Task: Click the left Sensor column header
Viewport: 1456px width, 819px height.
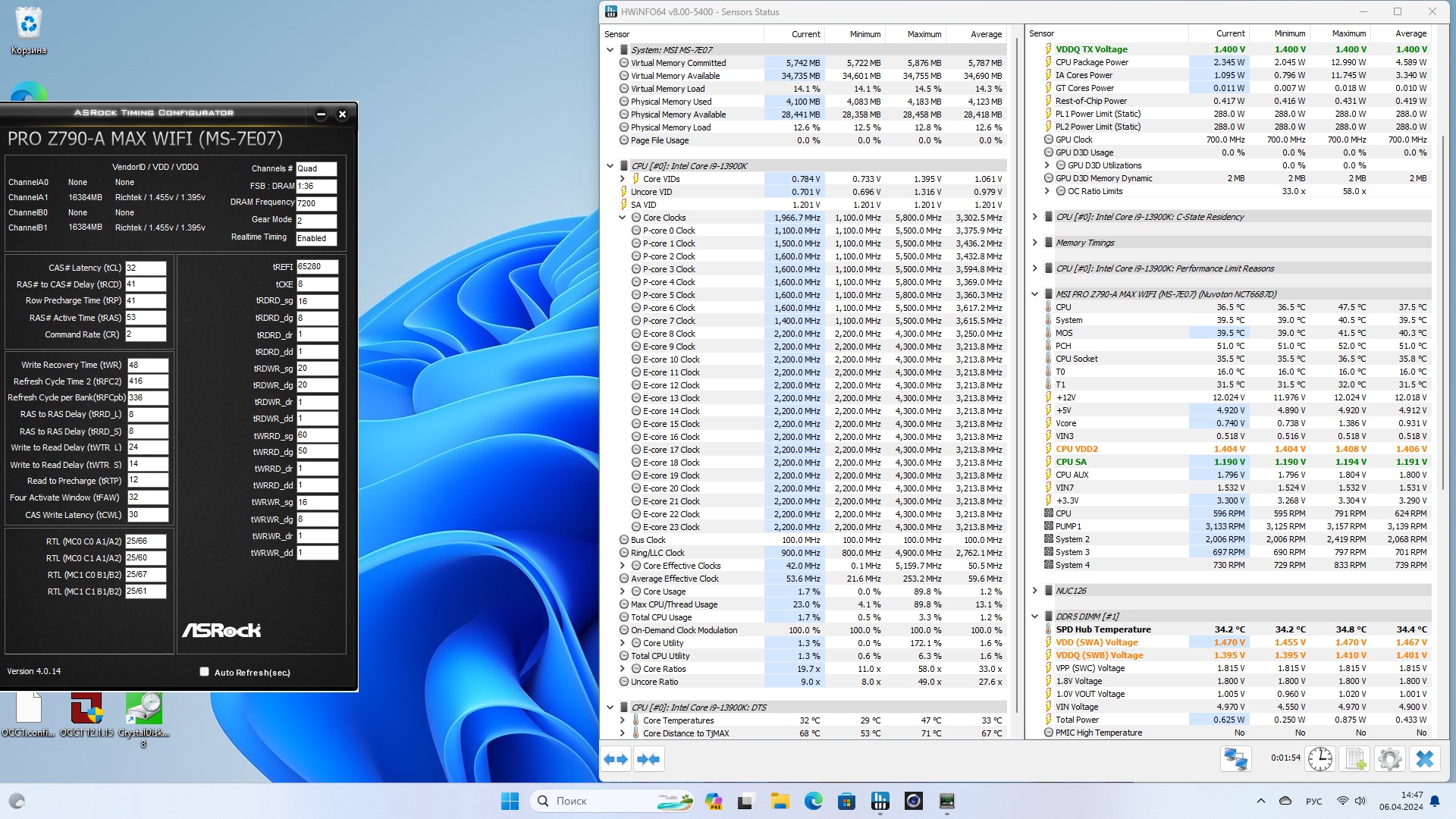Action: pos(617,34)
